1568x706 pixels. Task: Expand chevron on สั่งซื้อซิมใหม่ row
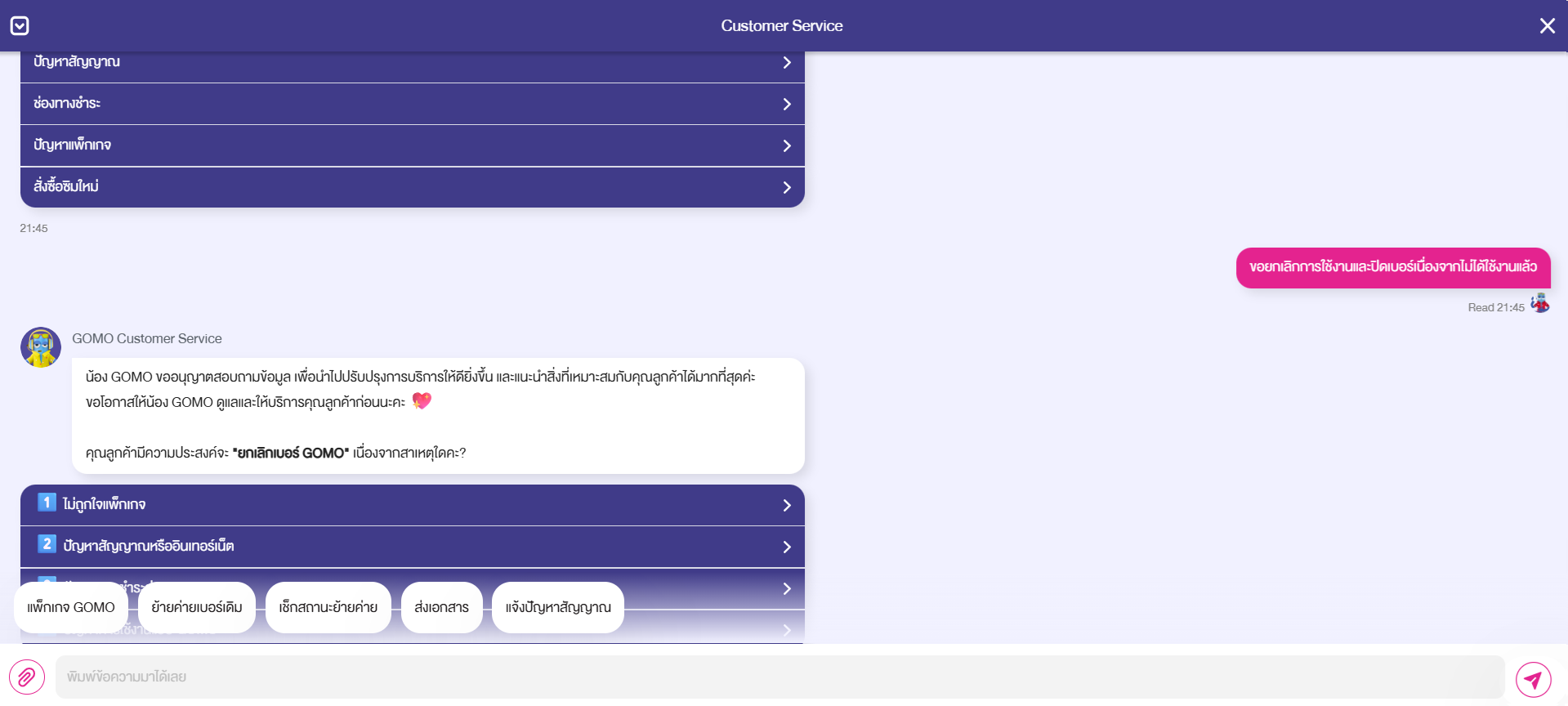tap(787, 187)
